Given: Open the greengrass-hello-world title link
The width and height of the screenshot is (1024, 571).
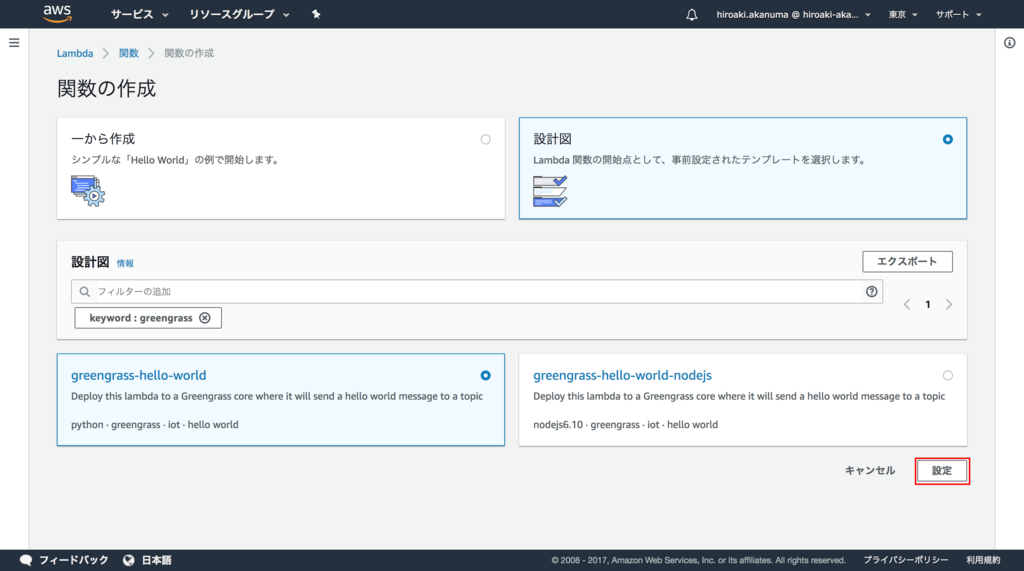Looking at the screenshot, I should [x=138, y=376].
